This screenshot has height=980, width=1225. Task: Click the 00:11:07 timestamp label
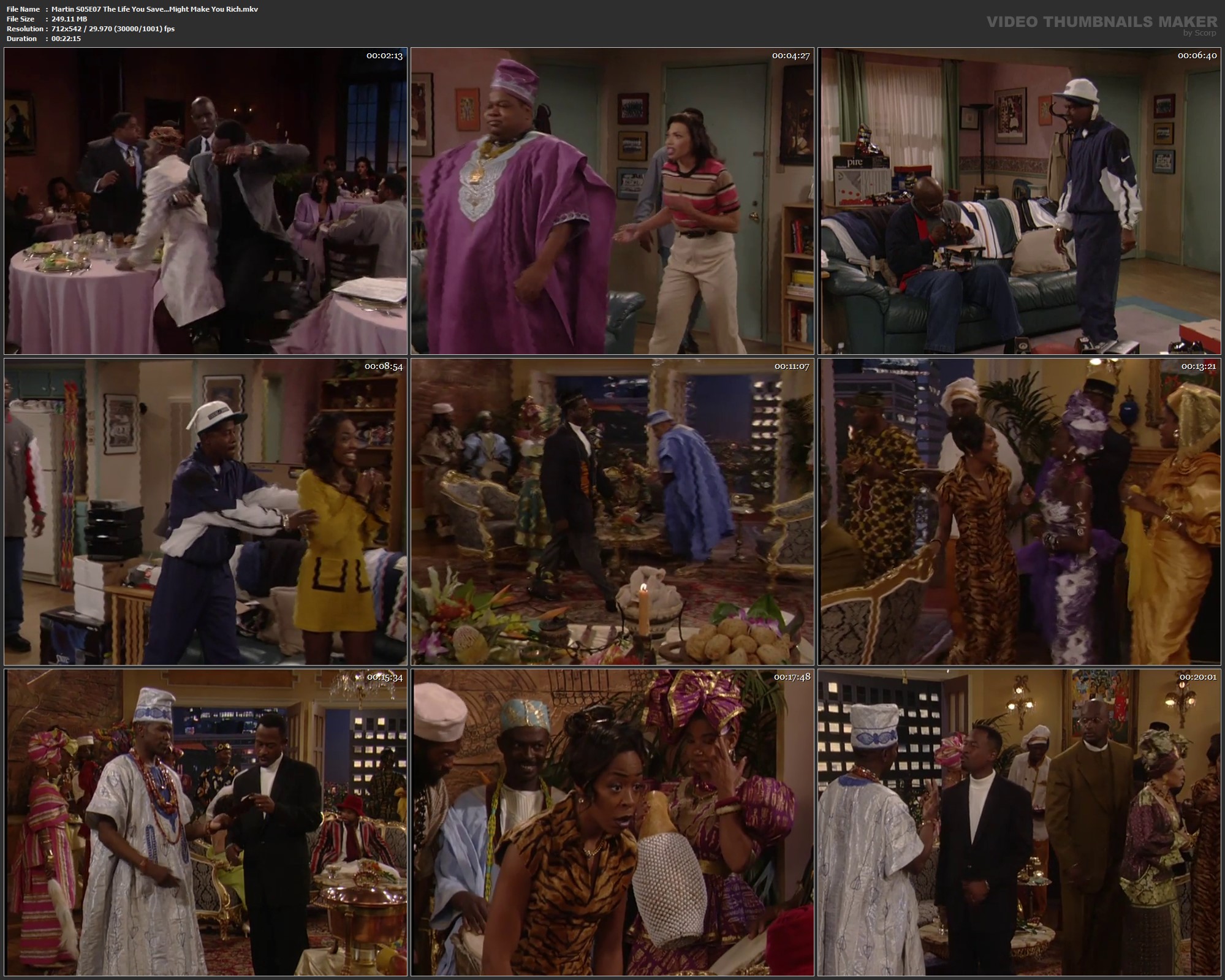pos(791,367)
